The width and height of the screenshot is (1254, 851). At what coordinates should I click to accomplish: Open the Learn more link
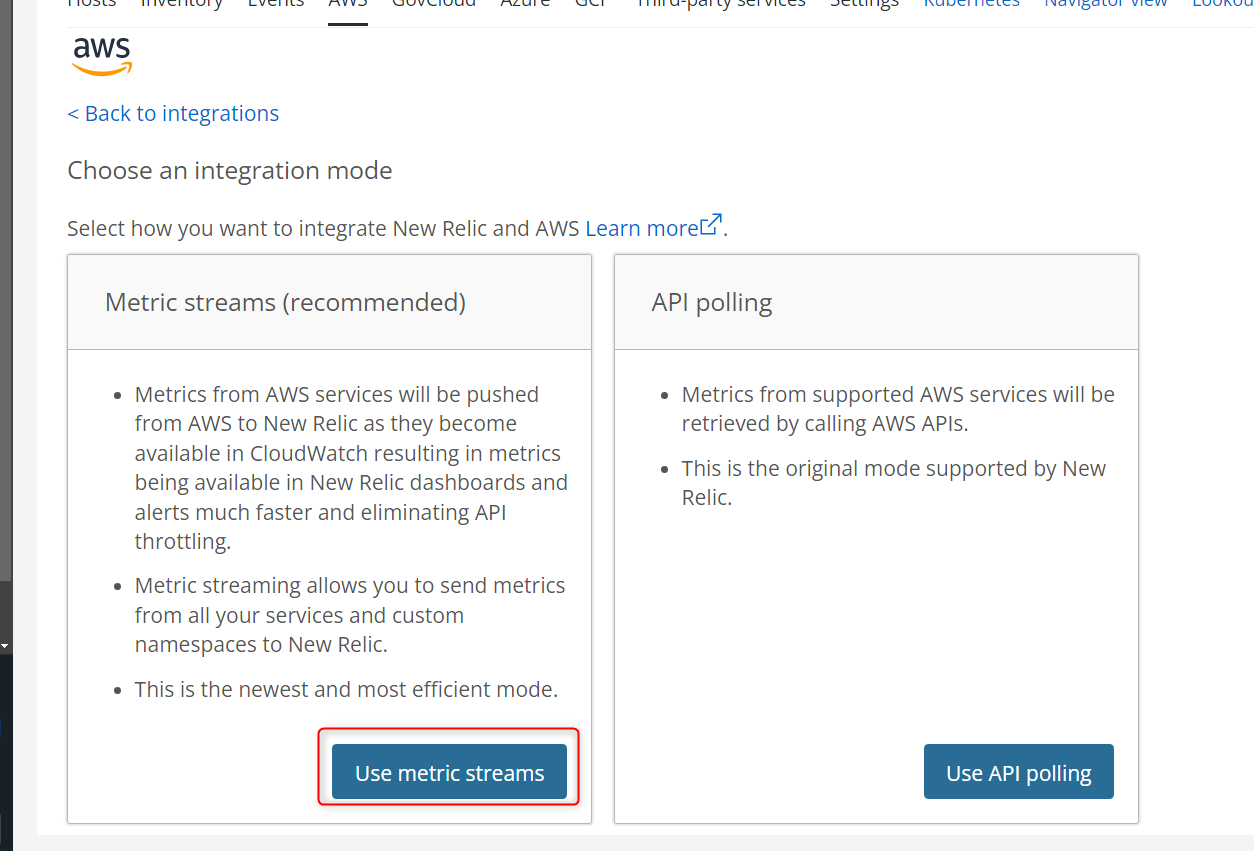tap(641, 228)
